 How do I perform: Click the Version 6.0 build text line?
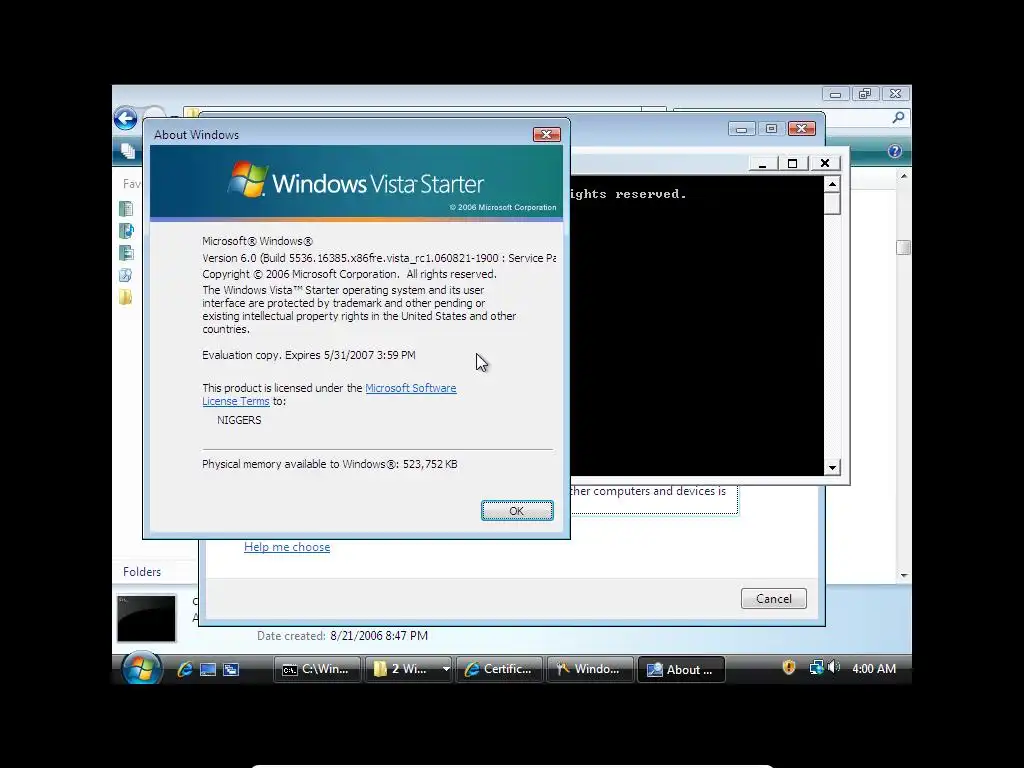(379, 258)
